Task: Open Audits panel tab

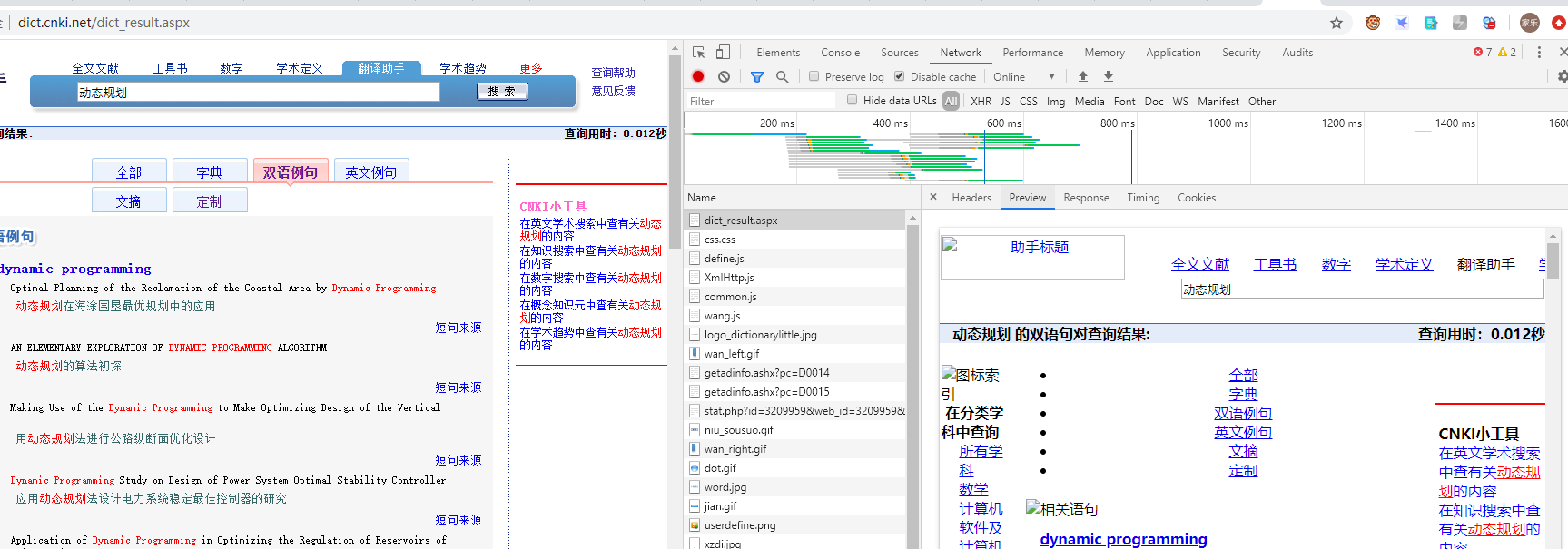Action: tap(1297, 53)
